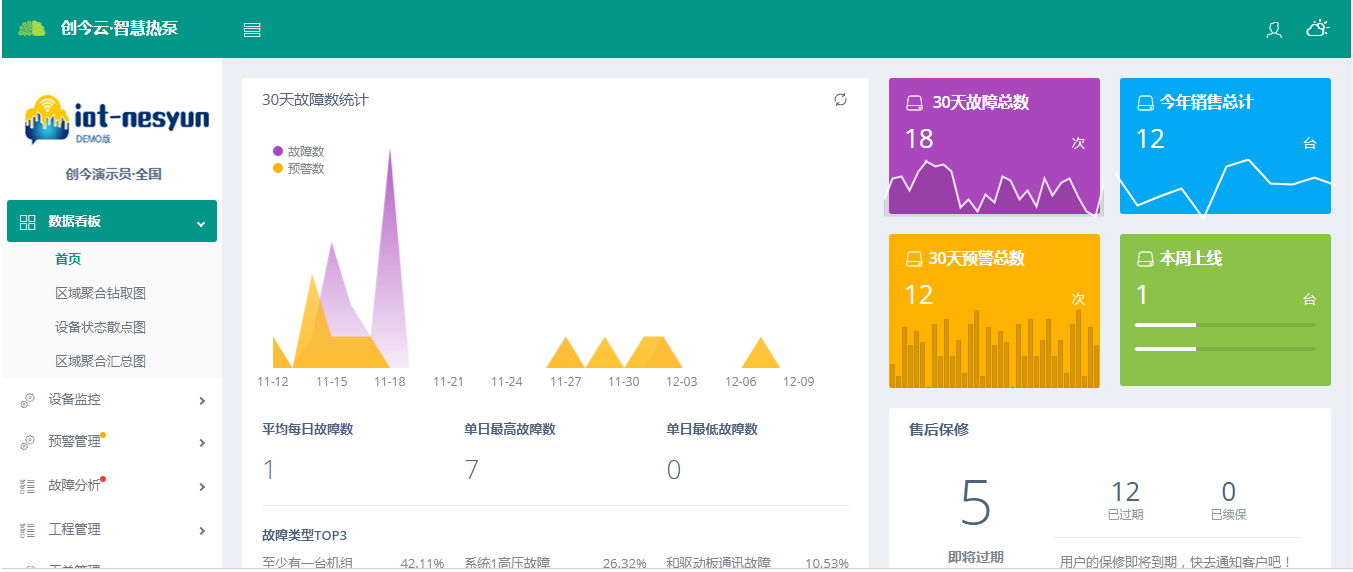Open the user profile icon
Viewport: 1353px width, 572px height.
(x=1274, y=30)
